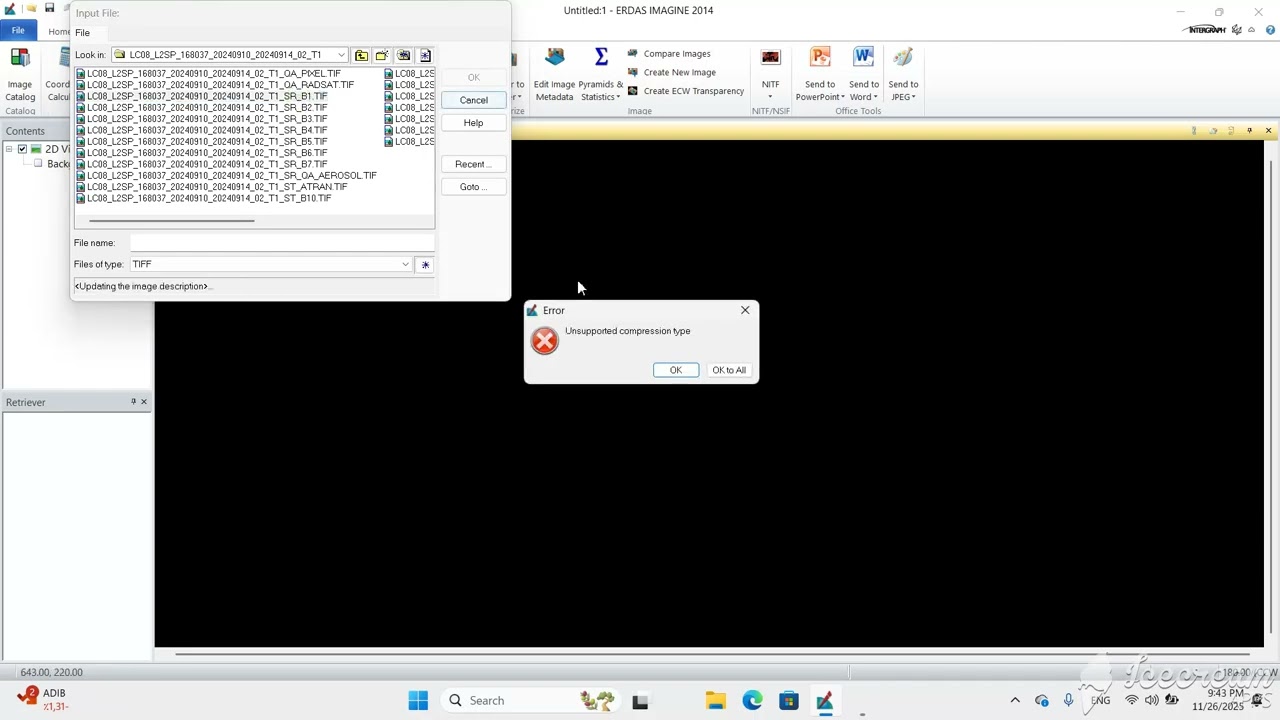1280x720 pixels.
Task: Click the Save icon in quick access toolbar
Action: tap(49, 9)
